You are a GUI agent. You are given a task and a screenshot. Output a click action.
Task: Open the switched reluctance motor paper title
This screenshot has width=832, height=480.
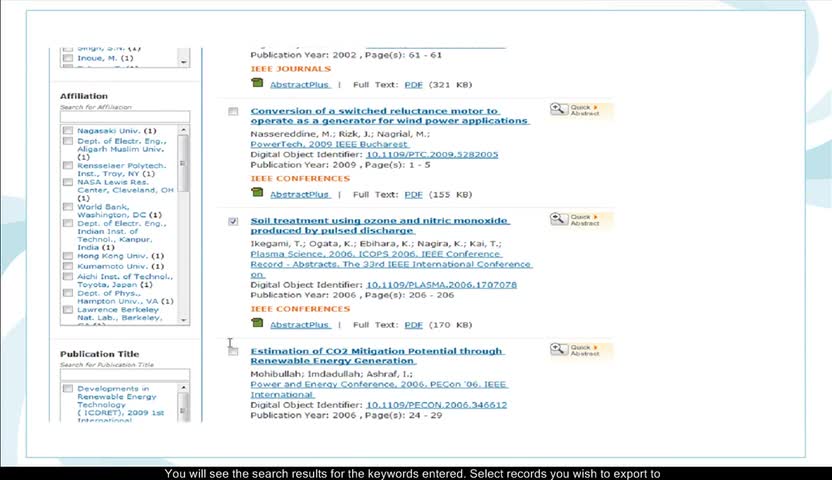[x=389, y=116]
